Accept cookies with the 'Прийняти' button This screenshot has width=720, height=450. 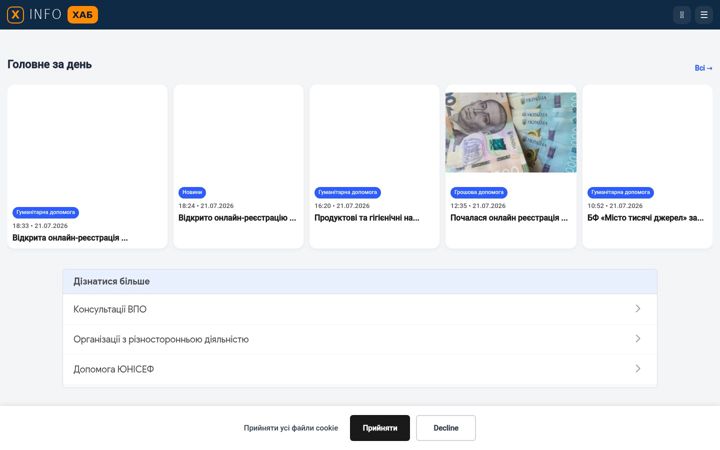click(380, 428)
